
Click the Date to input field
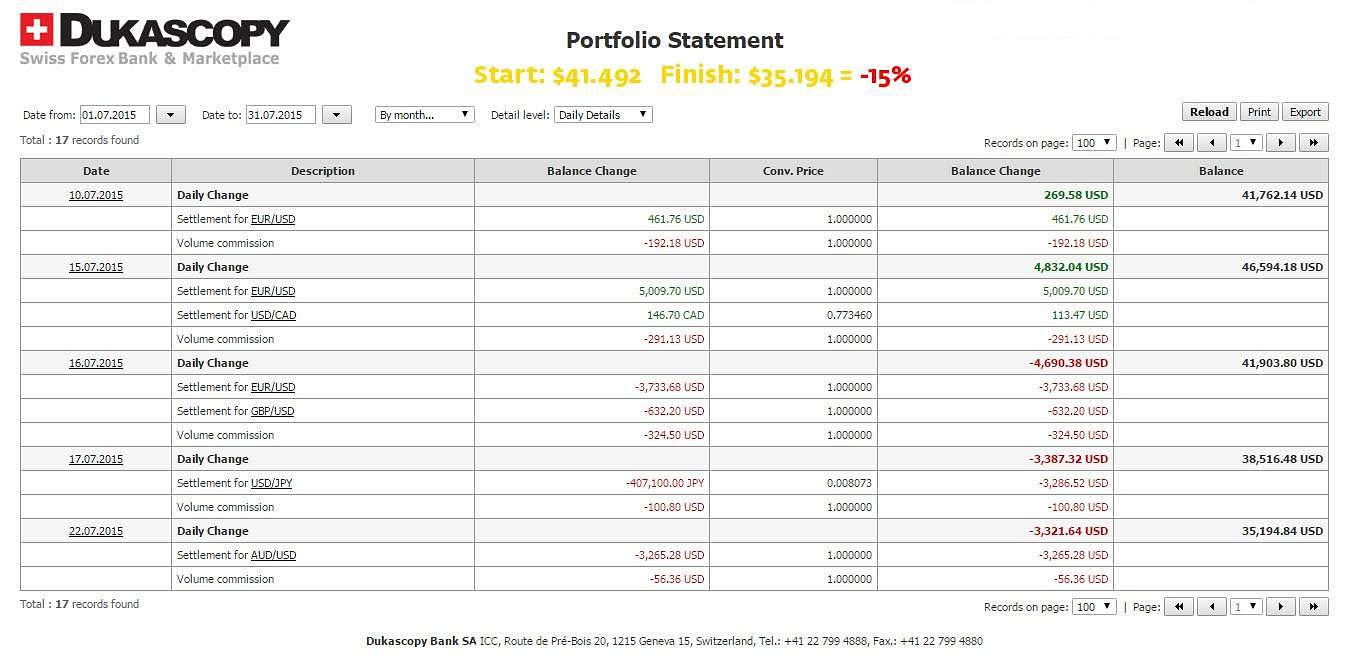pos(281,115)
